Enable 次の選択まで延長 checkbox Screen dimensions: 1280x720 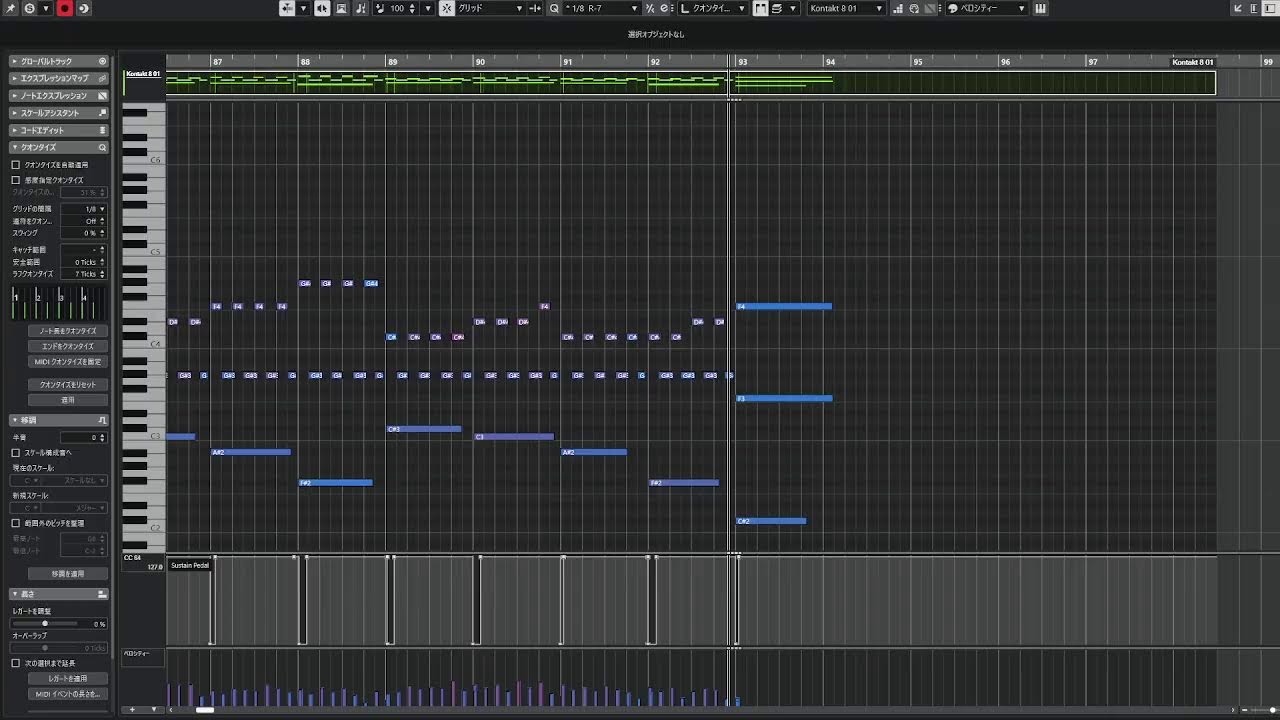16,663
